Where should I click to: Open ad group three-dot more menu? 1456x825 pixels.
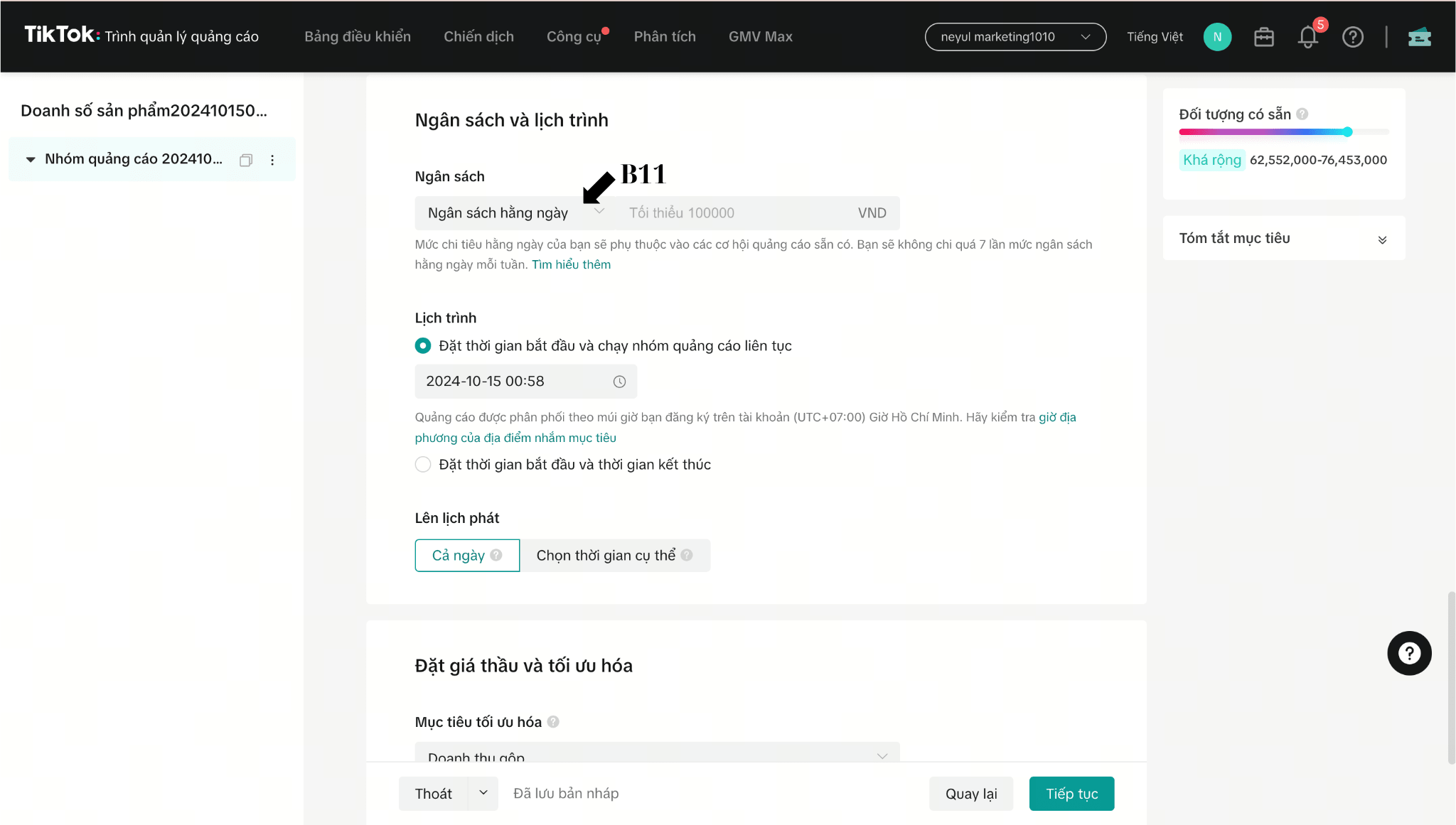[272, 160]
